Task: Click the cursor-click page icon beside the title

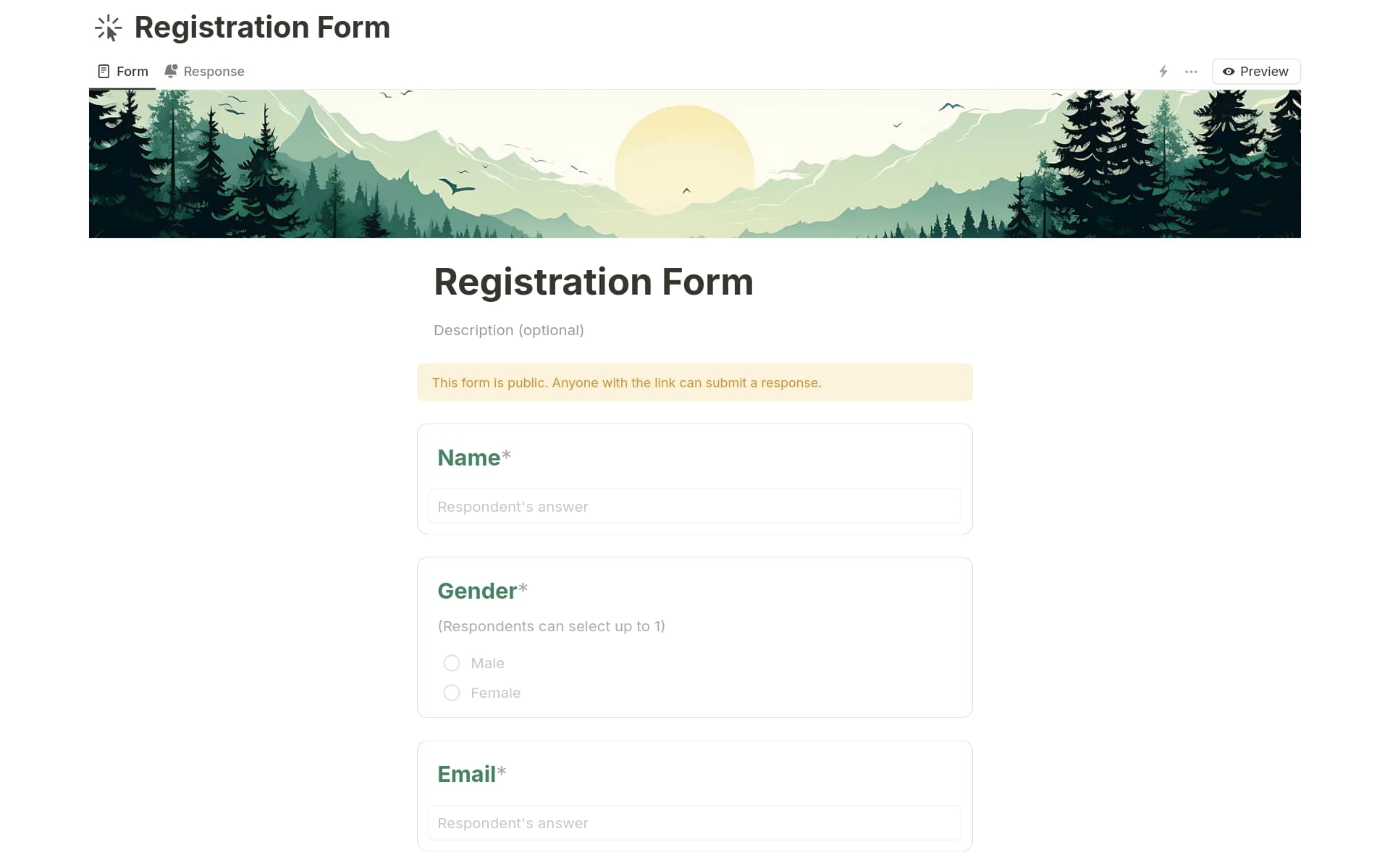Action: coord(107,28)
